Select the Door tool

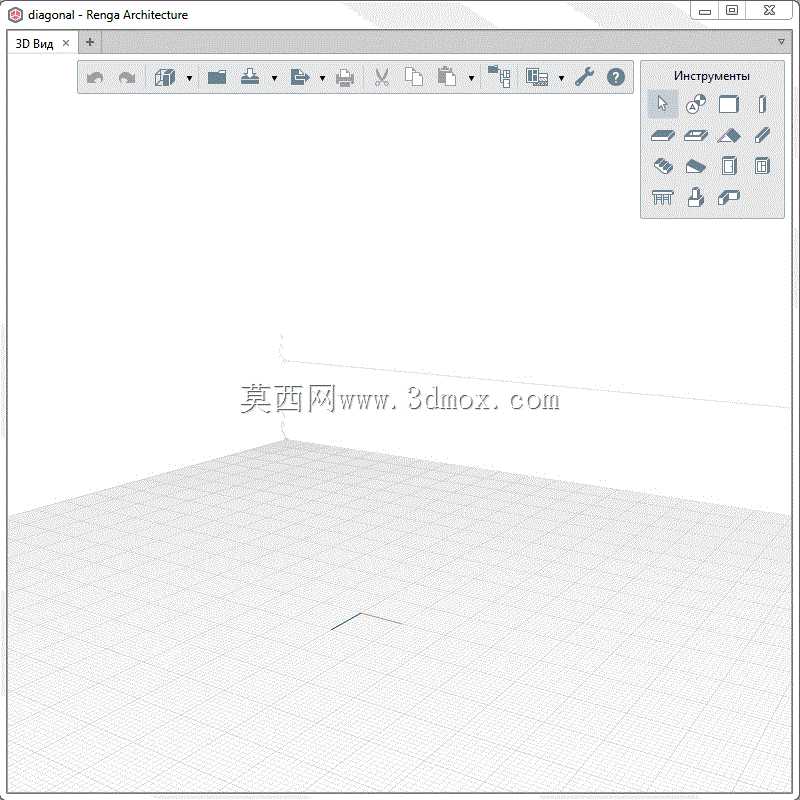click(729, 166)
